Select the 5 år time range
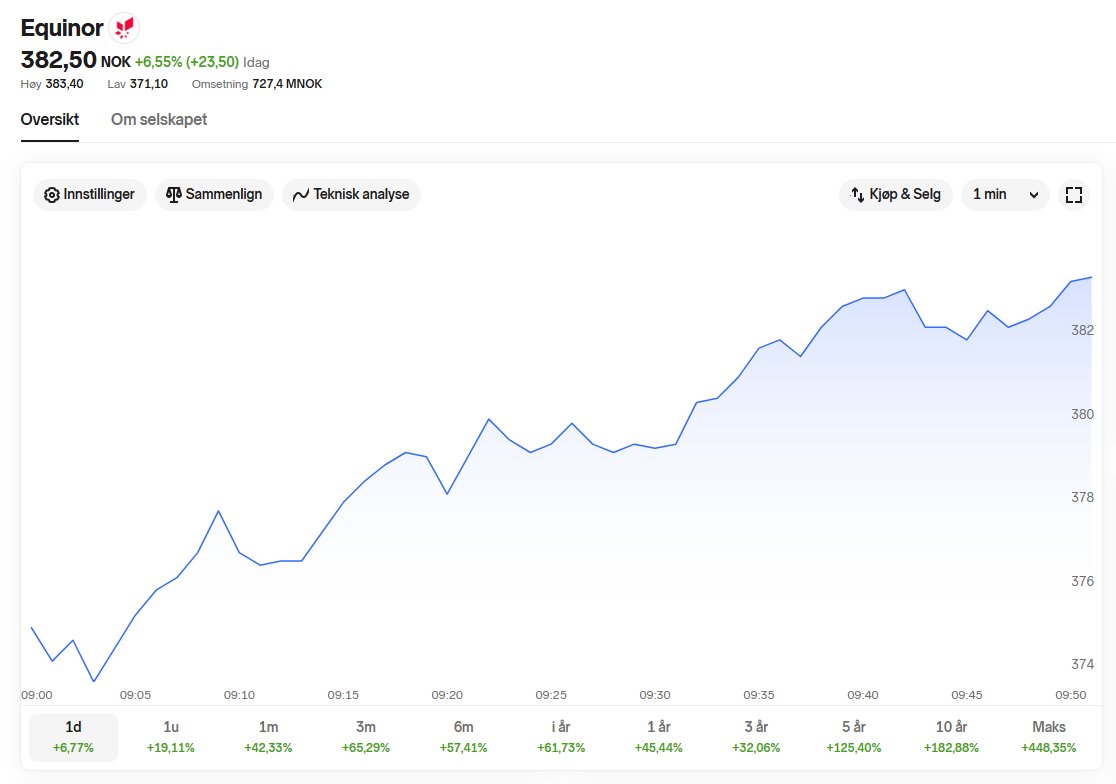Viewport: 1116px width, 784px height. pos(853,737)
